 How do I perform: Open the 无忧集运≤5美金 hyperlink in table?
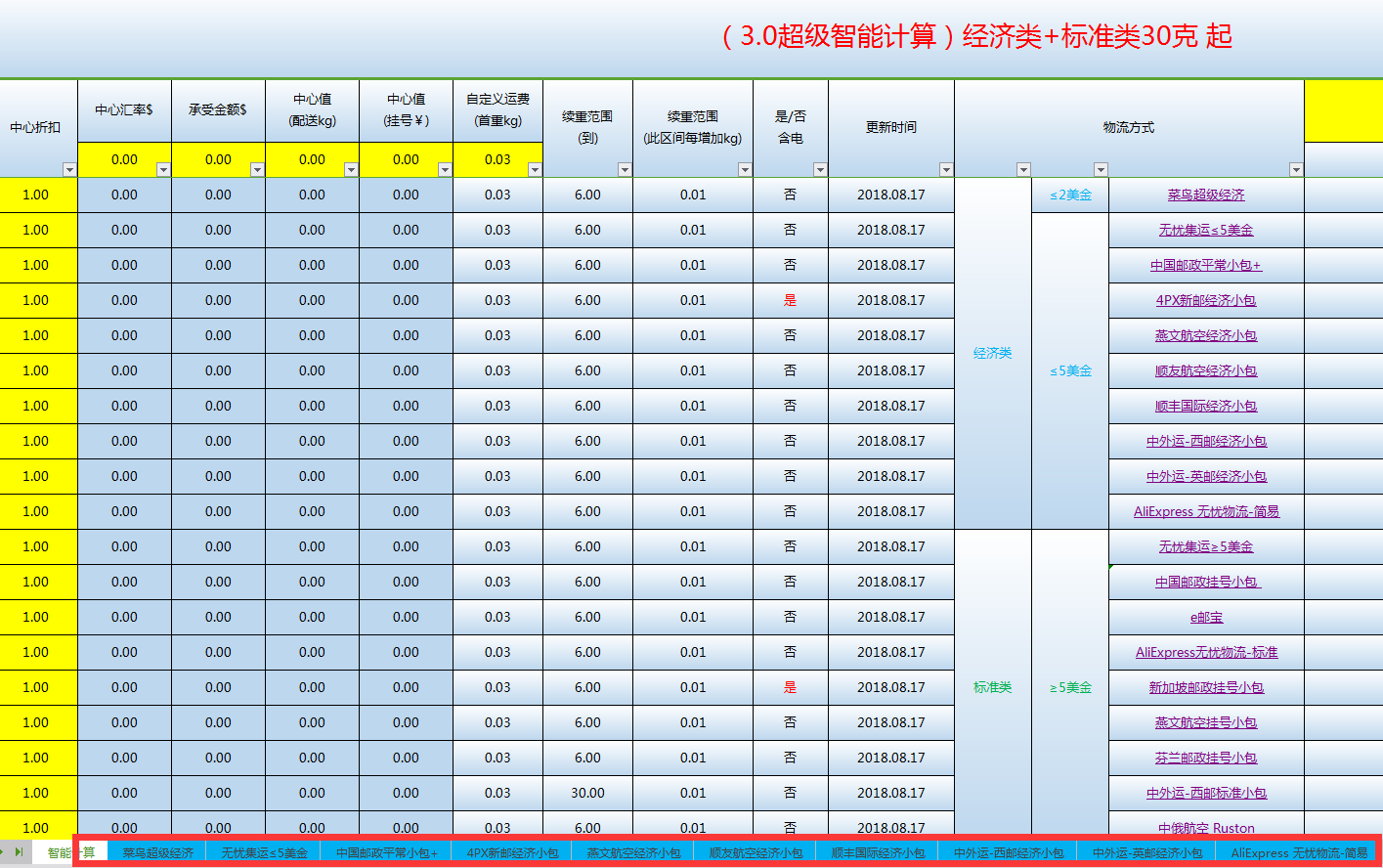coord(1206,231)
